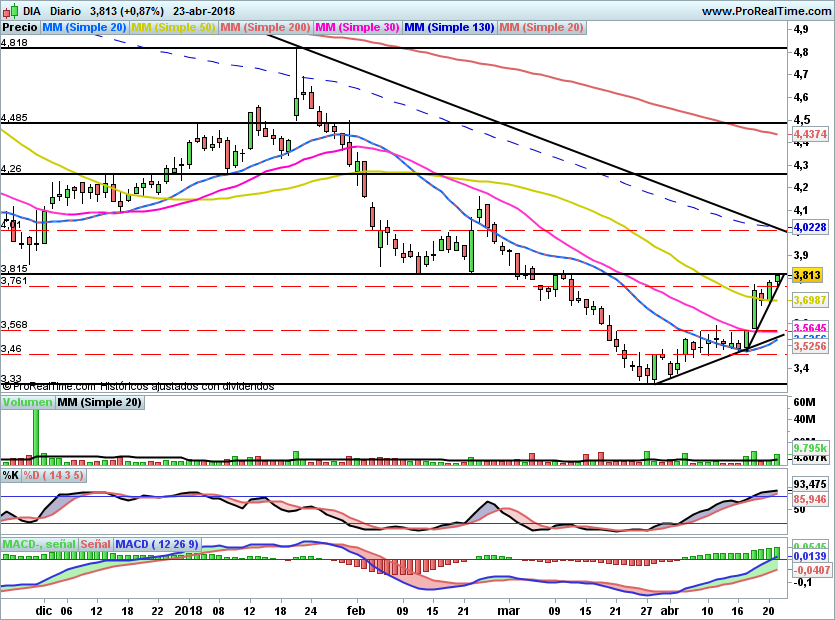
Task: Select the Señal line label
Action: click(95, 544)
